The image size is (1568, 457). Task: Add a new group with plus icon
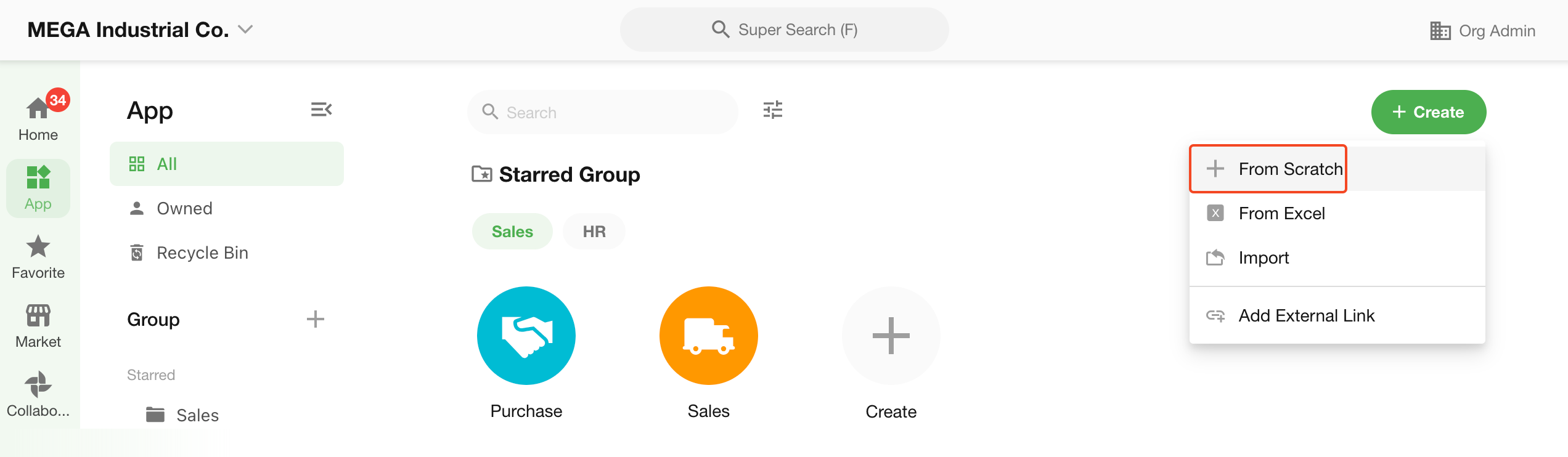[x=315, y=319]
